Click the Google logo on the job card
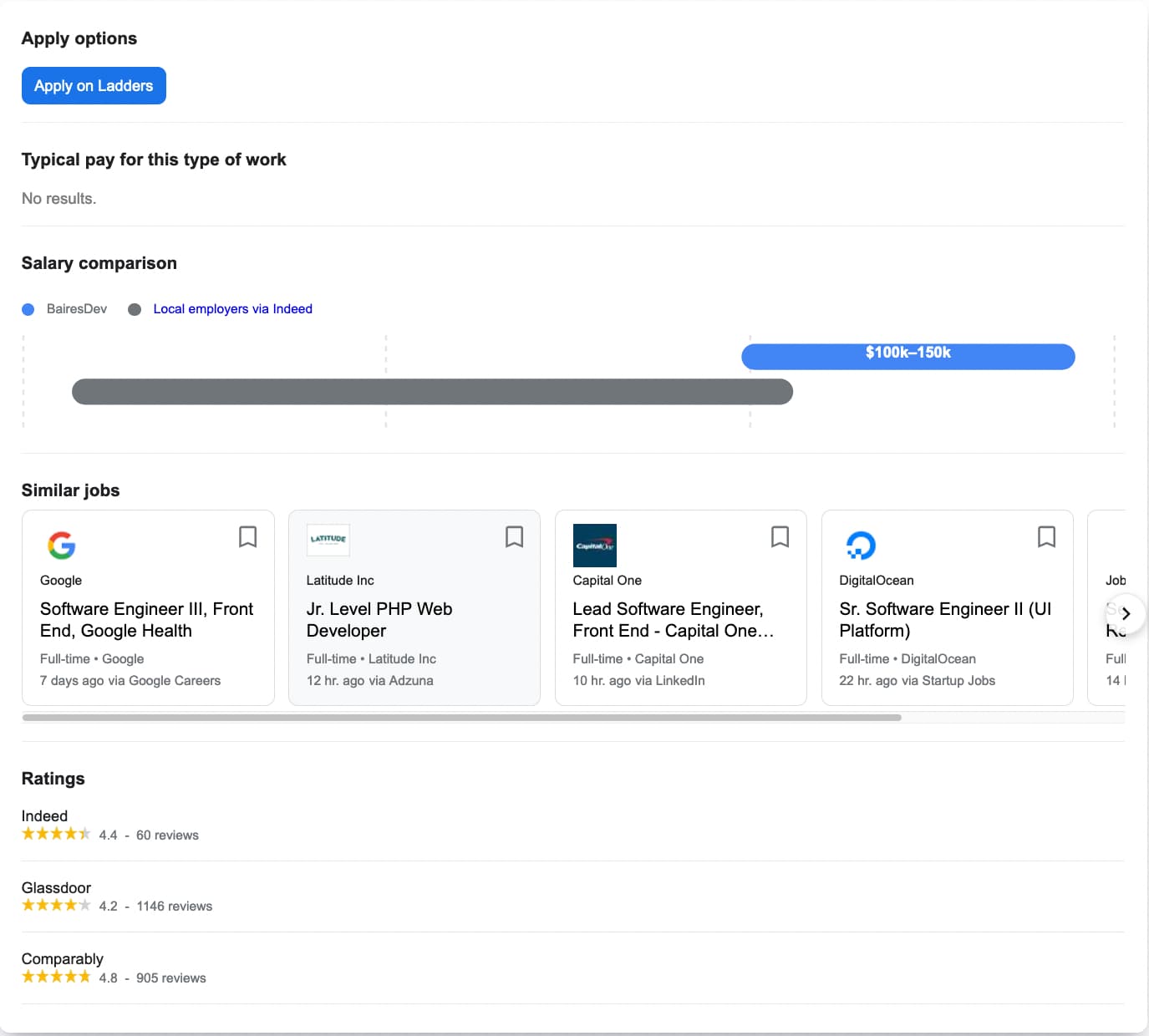Screen dimensions: 1149x1036 pos(62,546)
